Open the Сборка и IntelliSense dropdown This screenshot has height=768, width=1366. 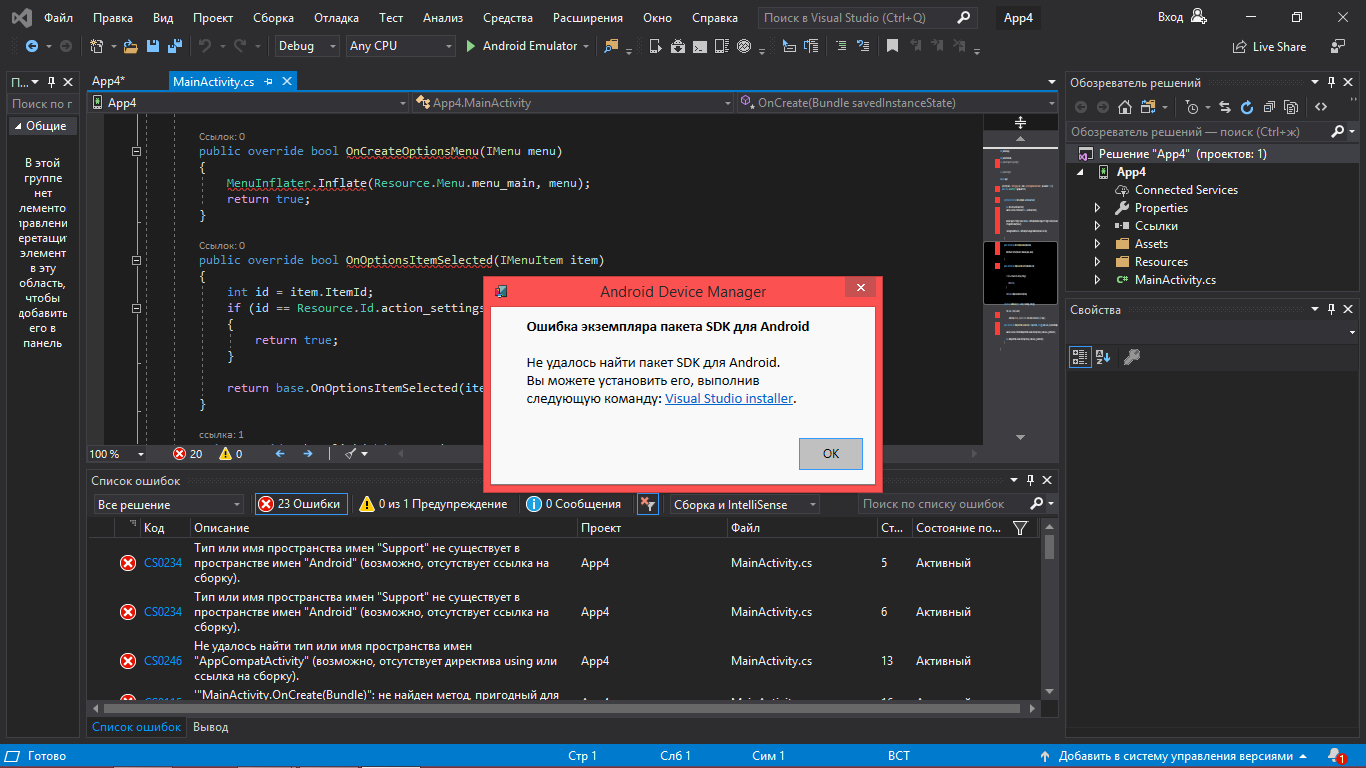tap(745, 504)
